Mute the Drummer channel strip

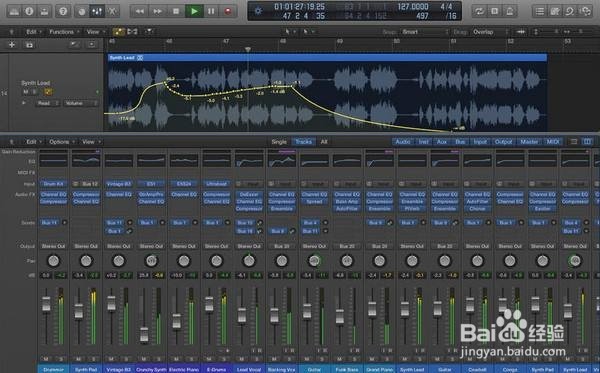point(46,359)
